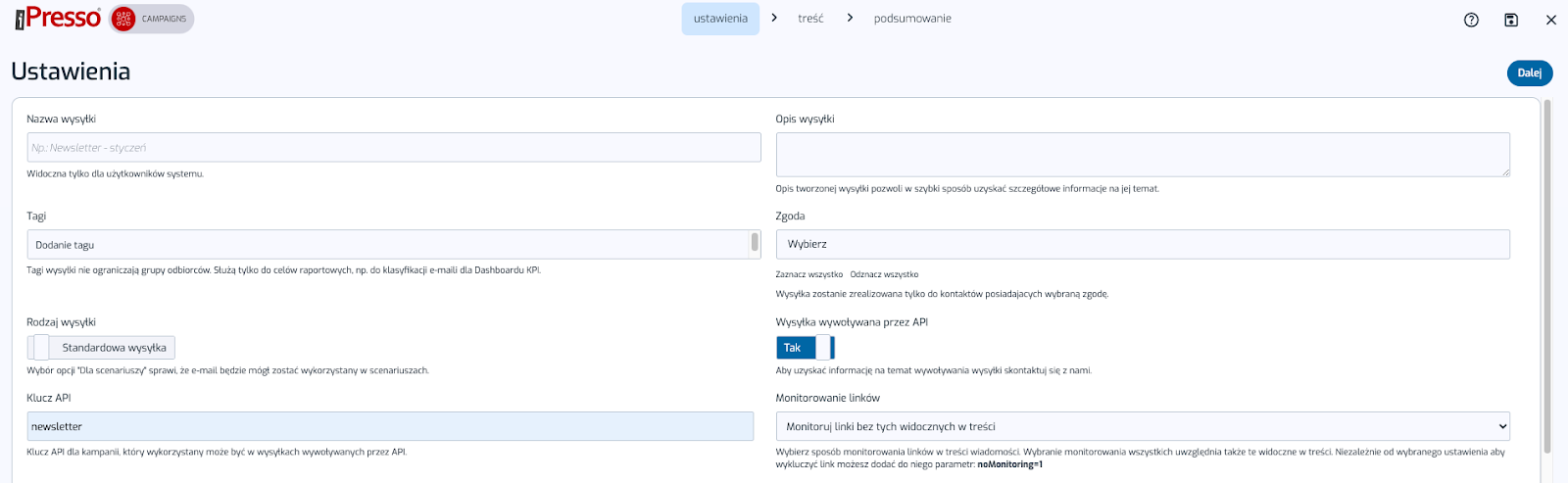Switch to the treść step
The image size is (1568, 483).
[x=810, y=19]
